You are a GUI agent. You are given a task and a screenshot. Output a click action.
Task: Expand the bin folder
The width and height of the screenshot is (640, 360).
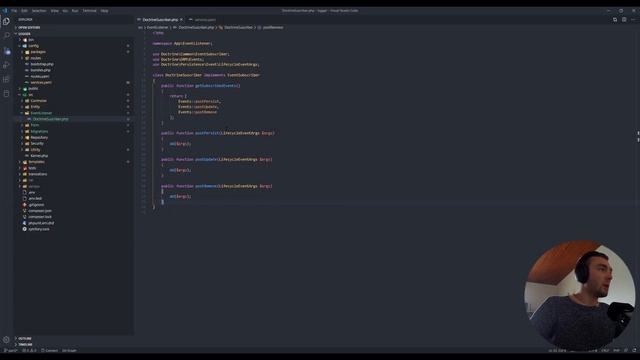click(x=31, y=40)
